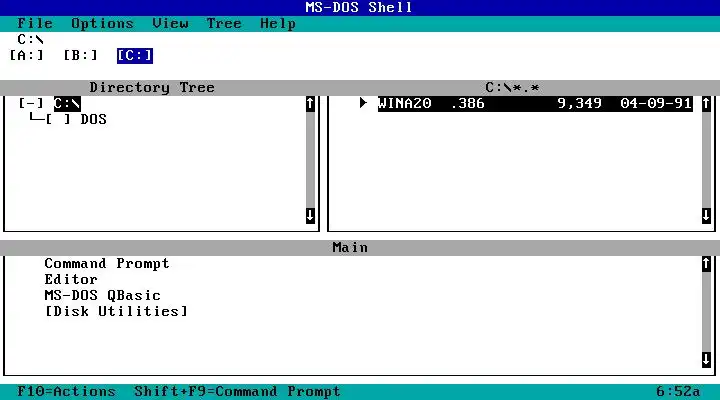Click Directory Tree scrollbar up arrow

pos(310,104)
